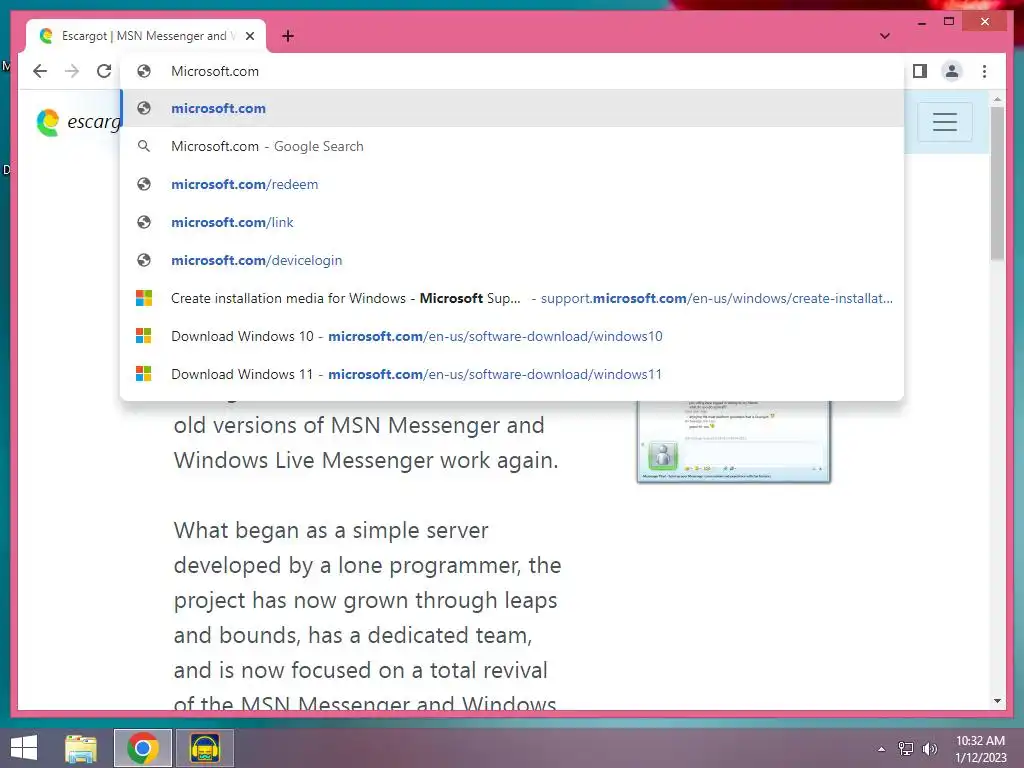This screenshot has width=1024, height=768.
Task: Click the forward navigation arrow
Action: point(72,71)
